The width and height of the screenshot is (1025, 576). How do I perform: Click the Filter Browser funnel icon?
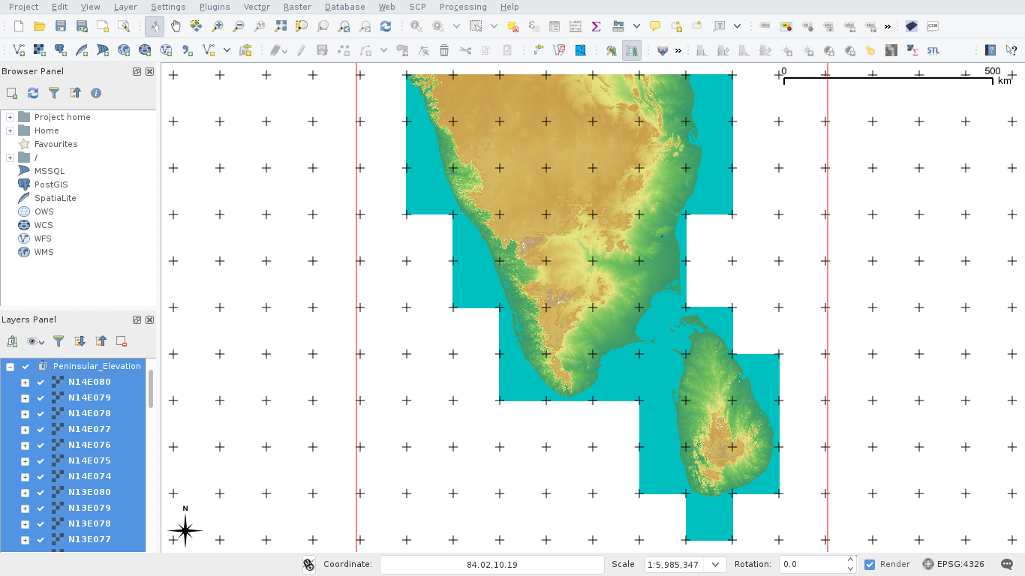(x=54, y=93)
